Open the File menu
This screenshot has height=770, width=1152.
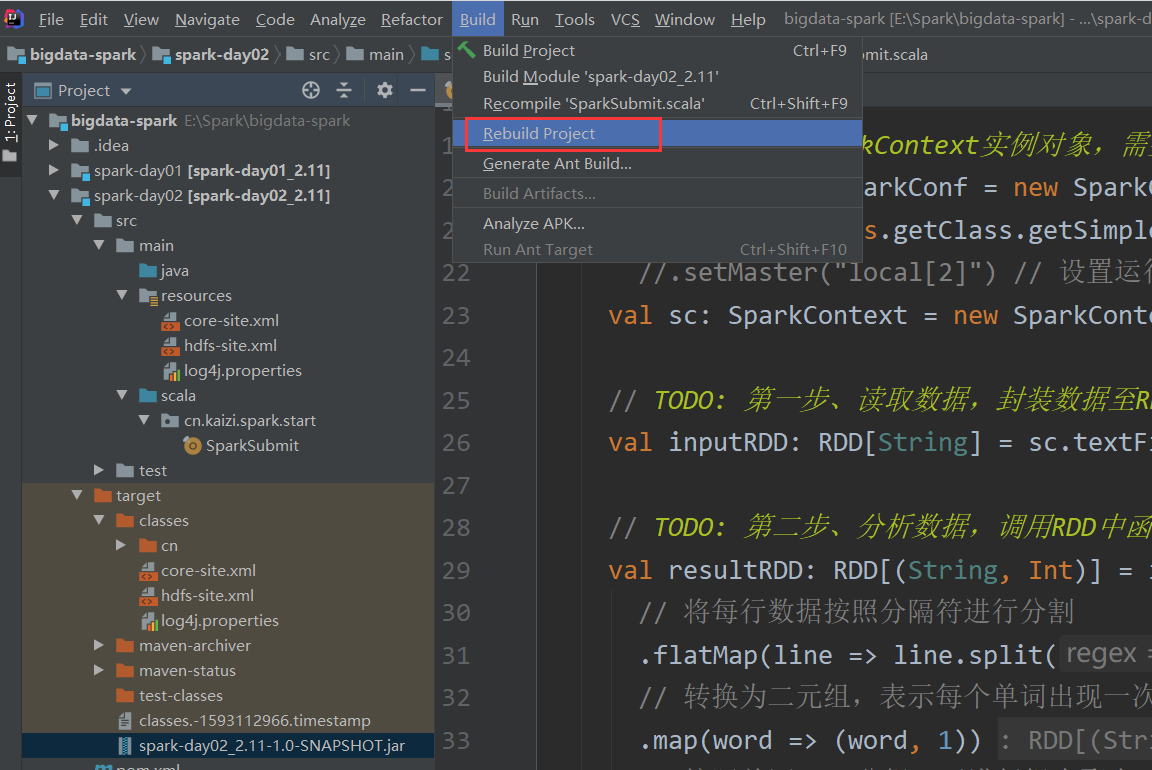[x=51, y=19]
